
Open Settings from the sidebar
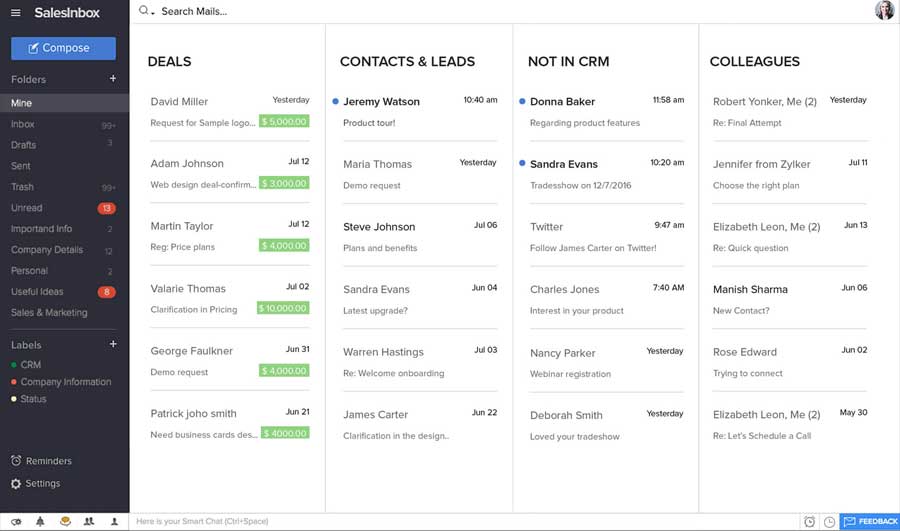tap(43, 483)
